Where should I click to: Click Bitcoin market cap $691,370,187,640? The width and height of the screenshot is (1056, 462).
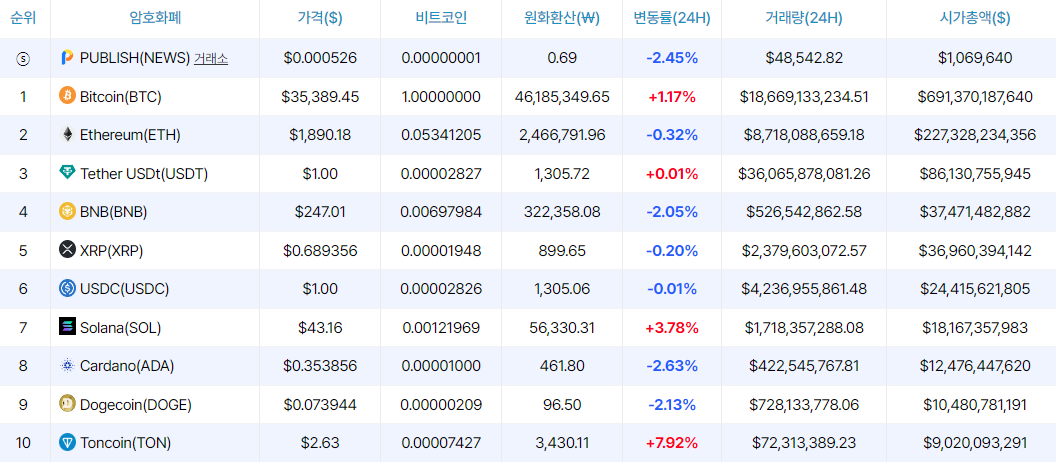coord(975,97)
